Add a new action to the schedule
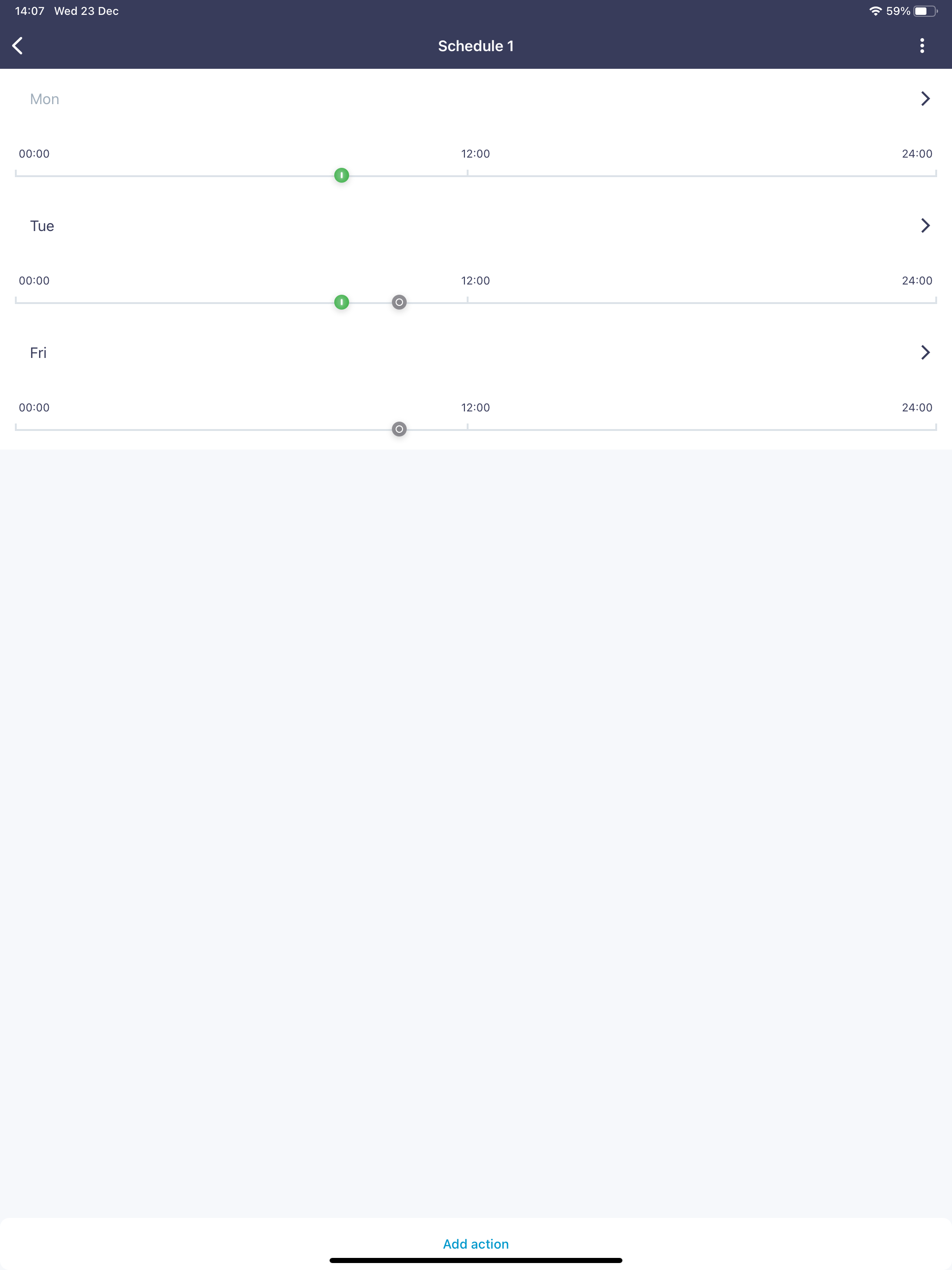952x1270 pixels. (x=476, y=1243)
